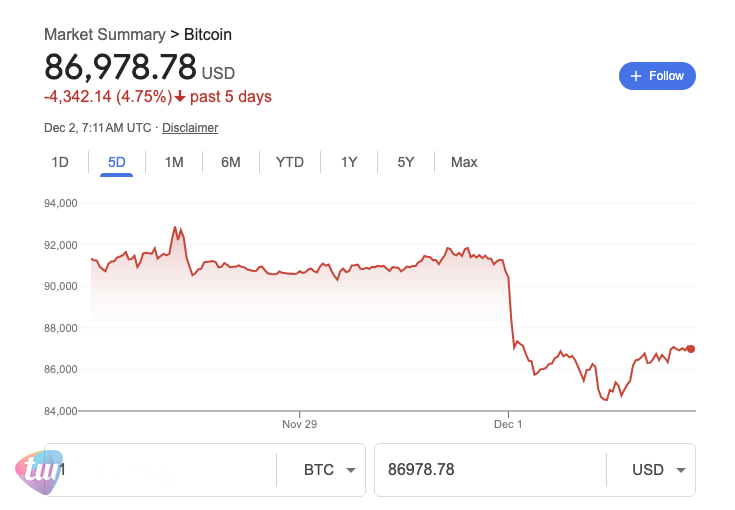Show the YTD chart range
Viewport: 735px width, 510px height.
click(x=290, y=162)
